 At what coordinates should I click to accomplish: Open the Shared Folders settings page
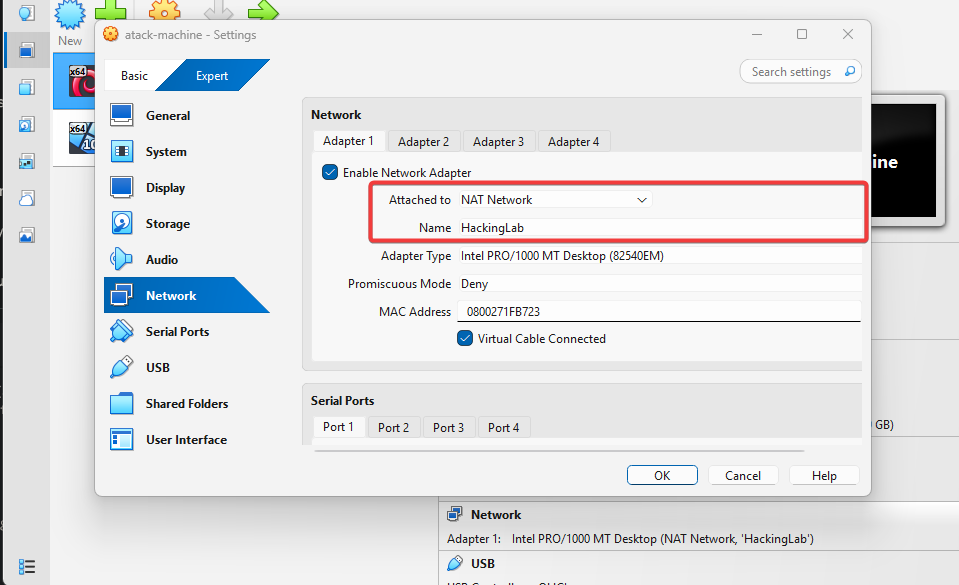(187, 404)
